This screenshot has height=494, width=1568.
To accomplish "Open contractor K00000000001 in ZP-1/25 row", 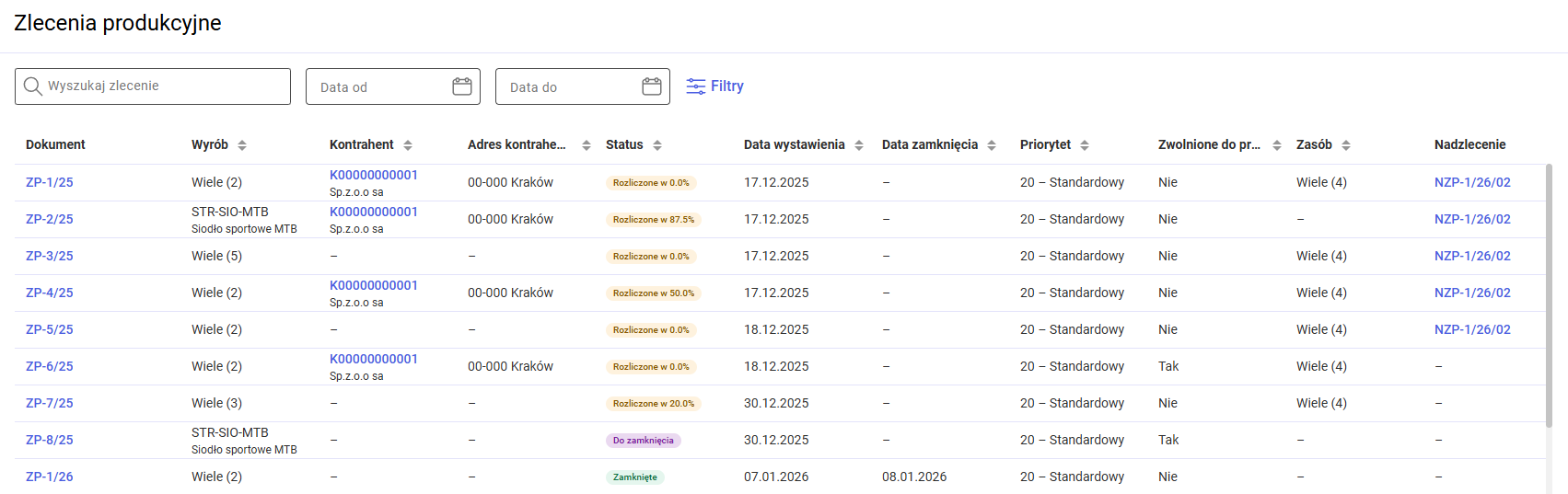I will coord(374,175).
